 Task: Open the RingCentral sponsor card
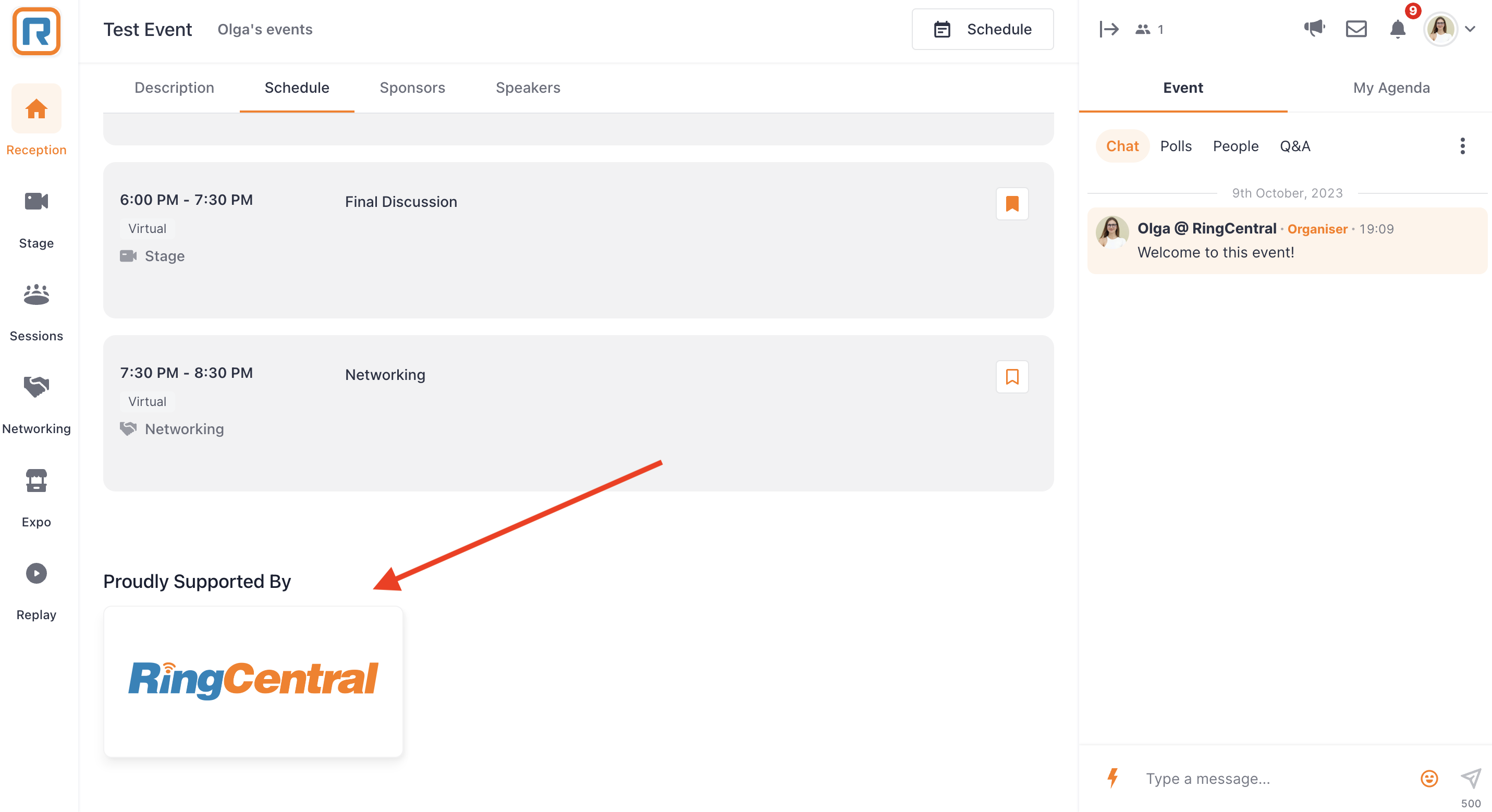(x=253, y=681)
